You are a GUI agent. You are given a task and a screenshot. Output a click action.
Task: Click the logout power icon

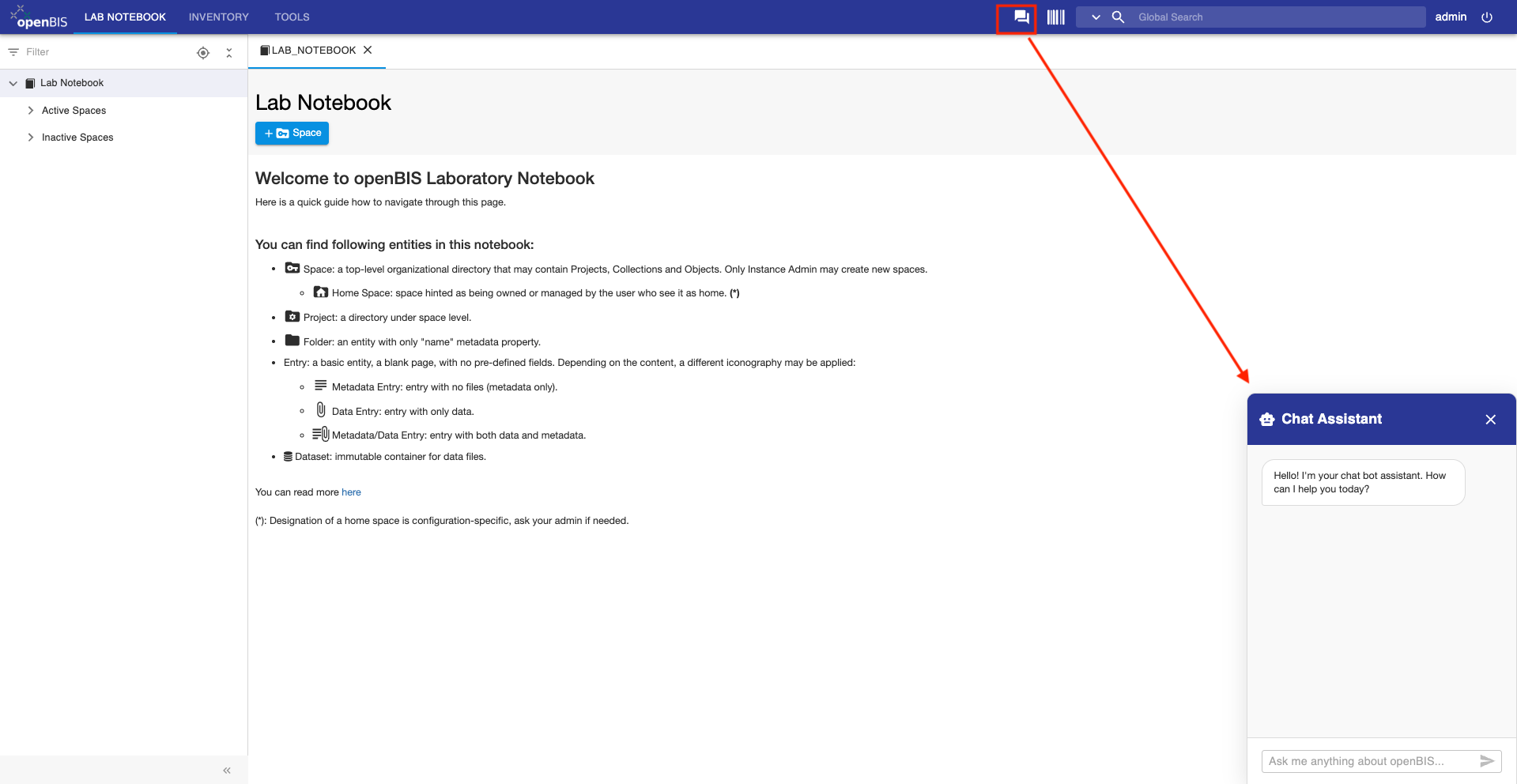pos(1487,17)
